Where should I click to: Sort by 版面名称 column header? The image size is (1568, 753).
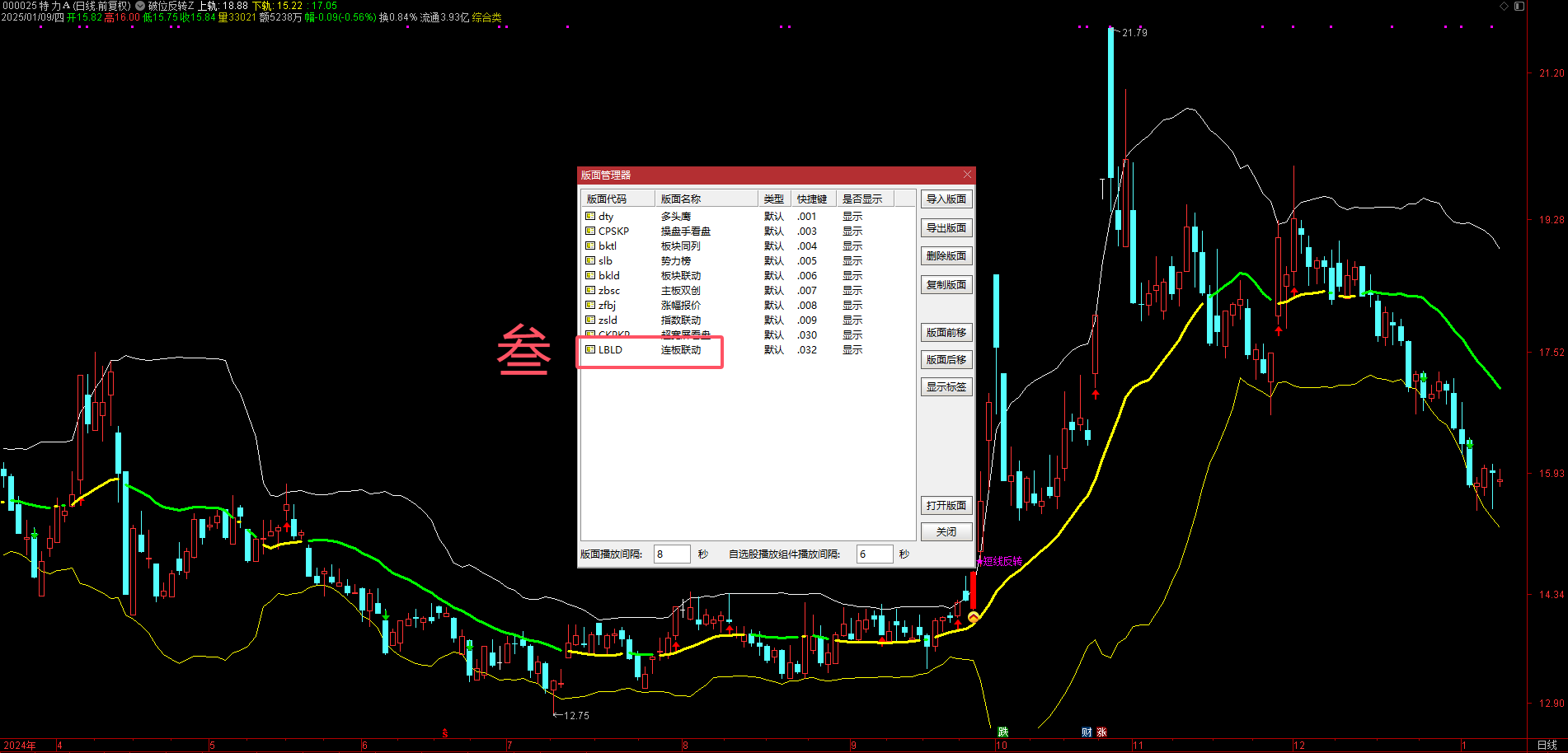(x=707, y=199)
